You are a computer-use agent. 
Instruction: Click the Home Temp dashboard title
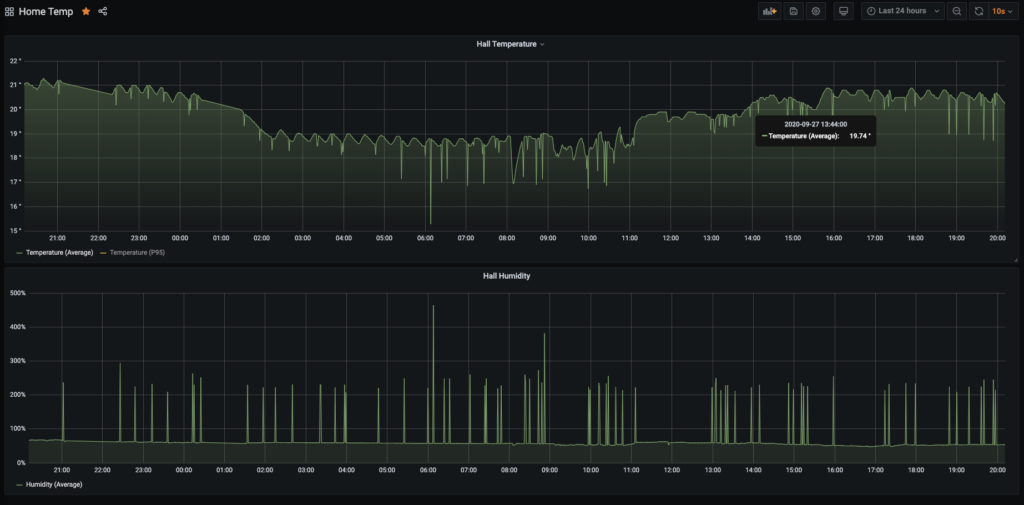point(46,12)
